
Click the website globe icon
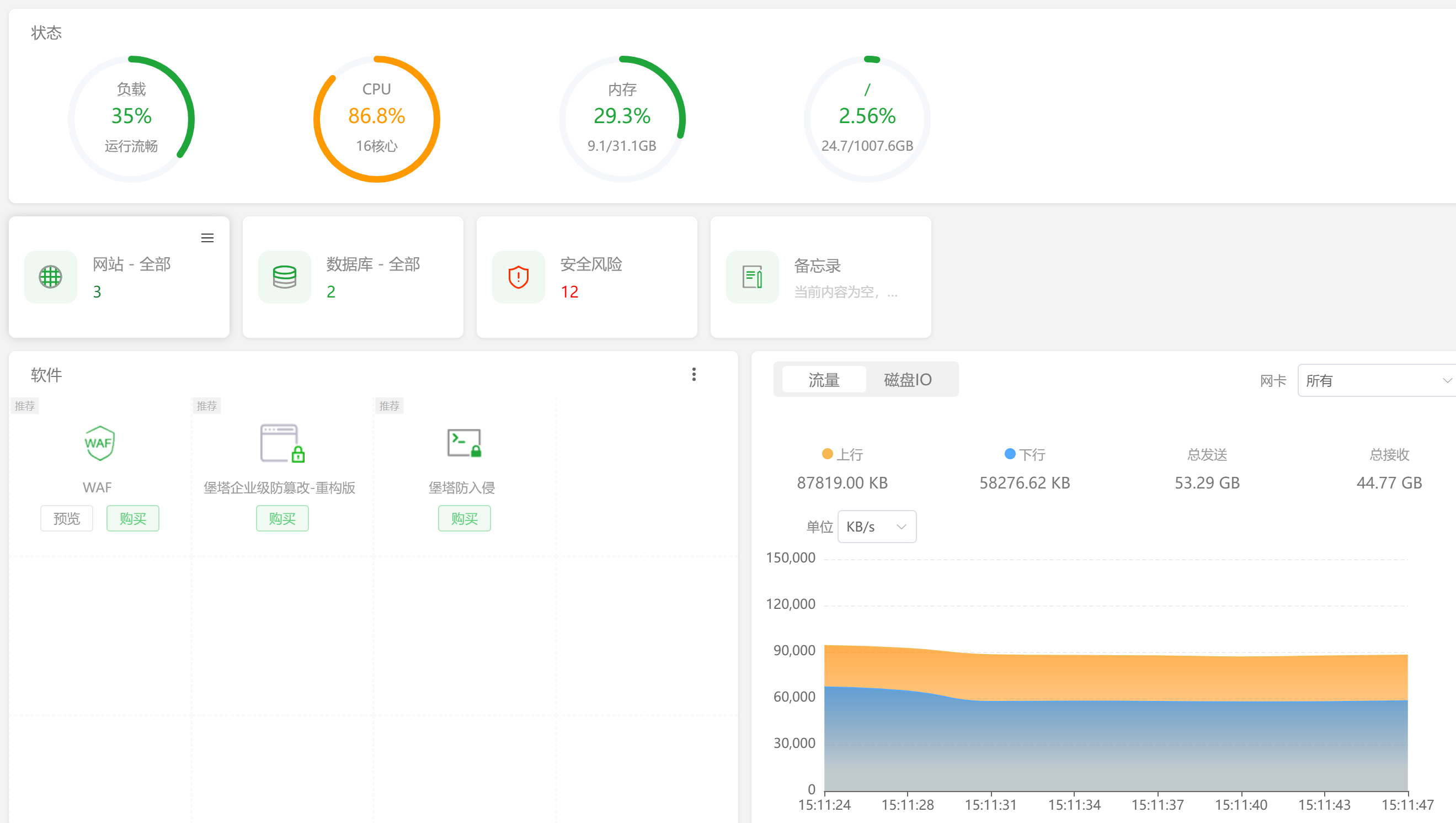(x=50, y=277)
